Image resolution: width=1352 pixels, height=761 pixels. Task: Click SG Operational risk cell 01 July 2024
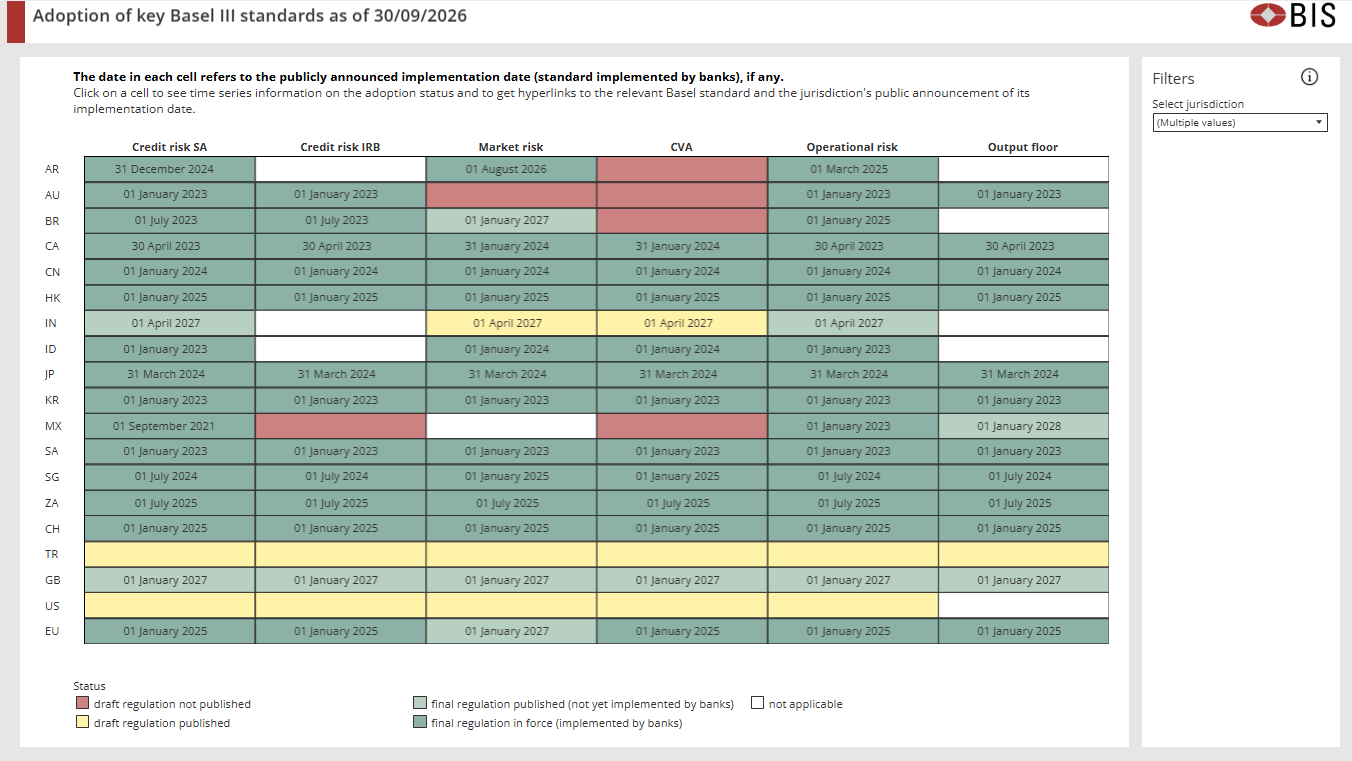[853, 477]
